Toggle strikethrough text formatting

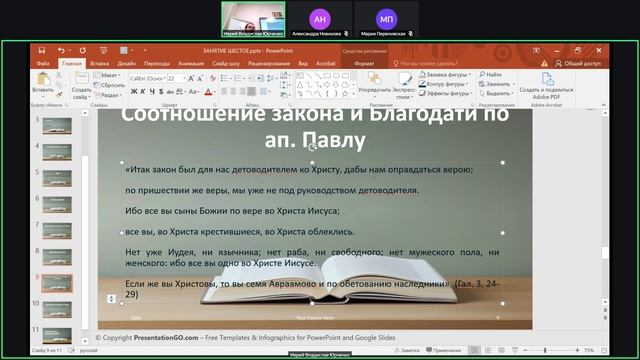pyautogui.click(x=170, y=91)
